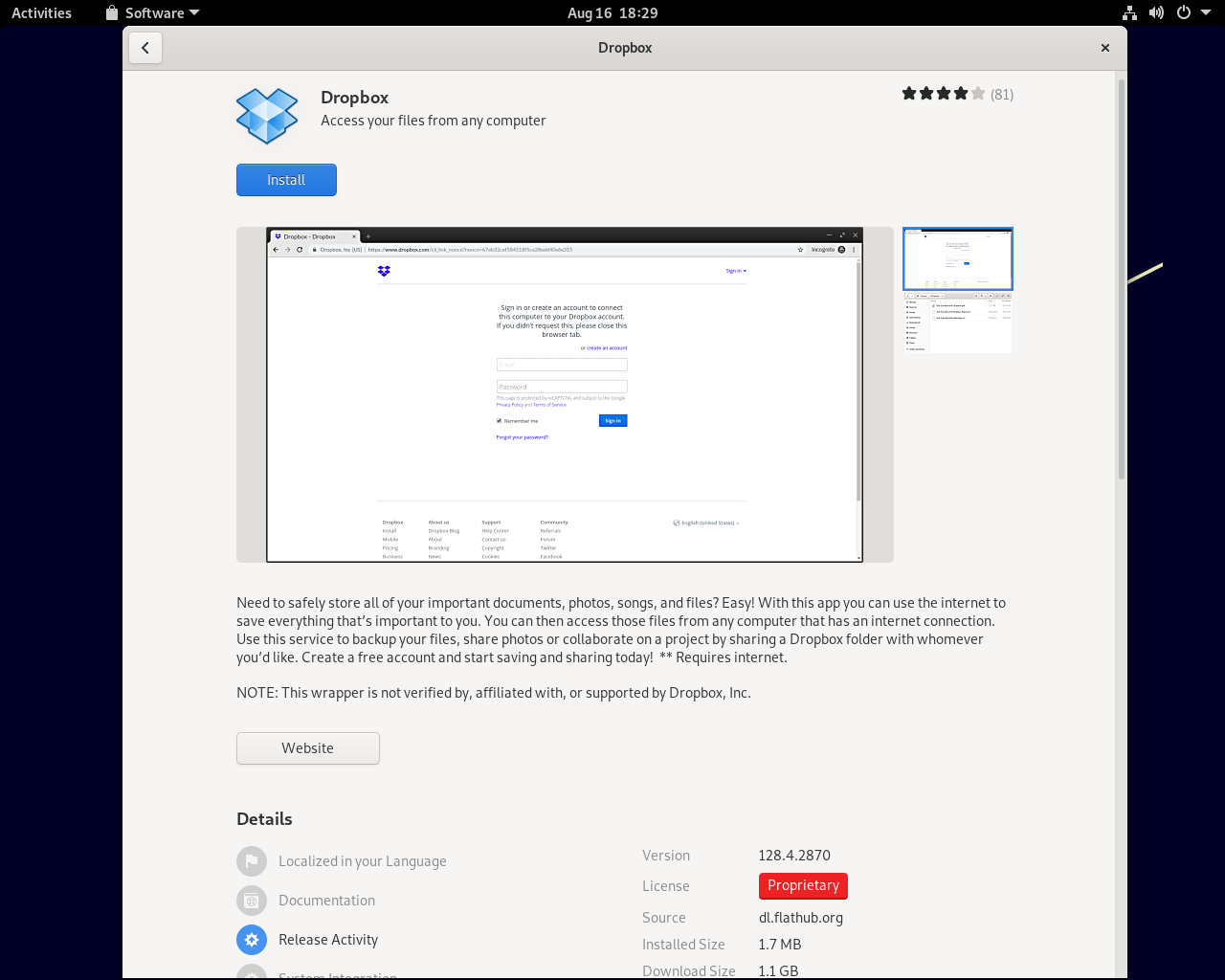Click the Software shopping bag icon
Image resolution: width=1225 pixels, height=980 pixels.
(112, 13)
